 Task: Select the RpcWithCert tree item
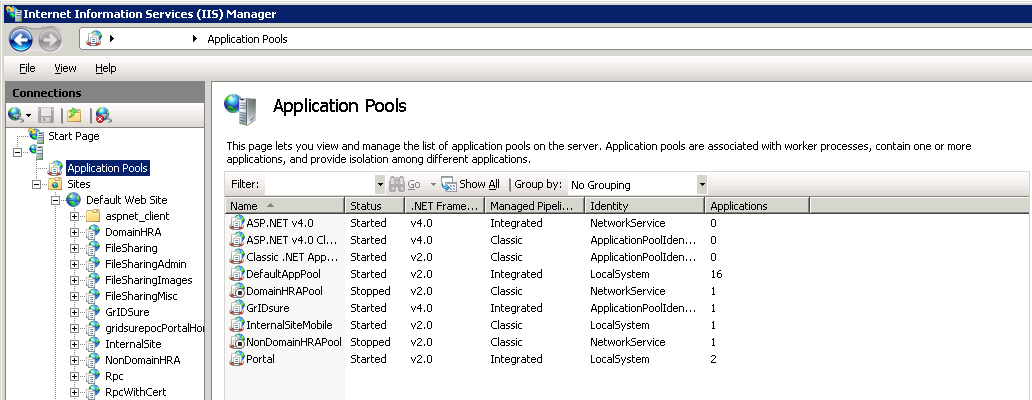click(x=136, y=392)
